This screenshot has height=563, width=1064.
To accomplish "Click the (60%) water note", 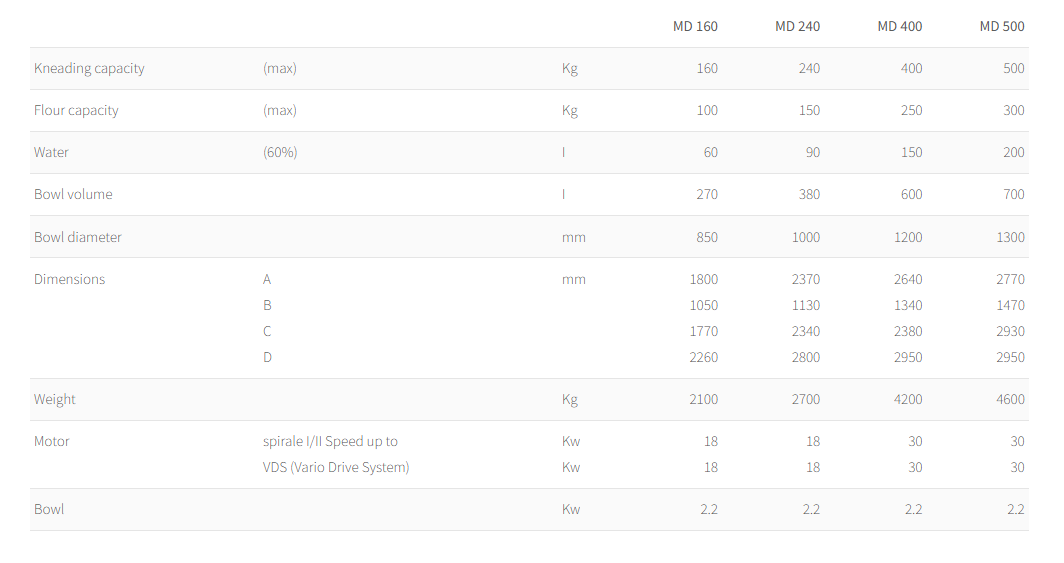I will point(280,152).
